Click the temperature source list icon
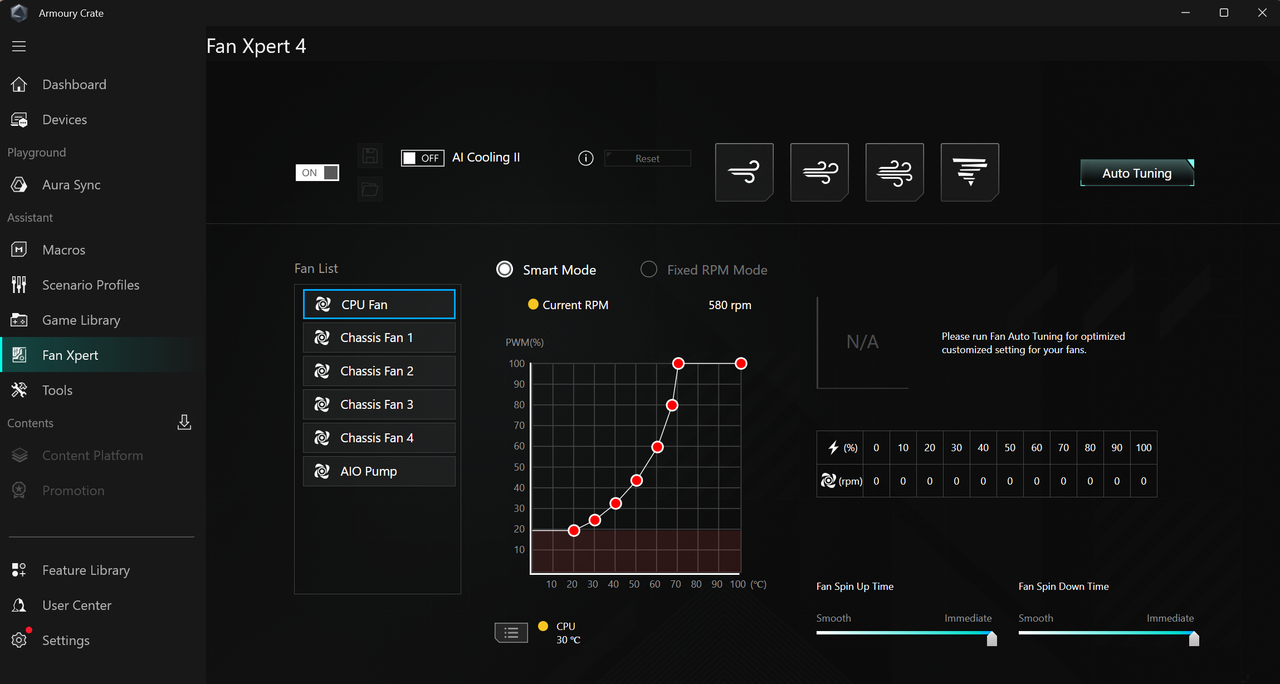Screen dimensions: 1280x684 [511, 632]
